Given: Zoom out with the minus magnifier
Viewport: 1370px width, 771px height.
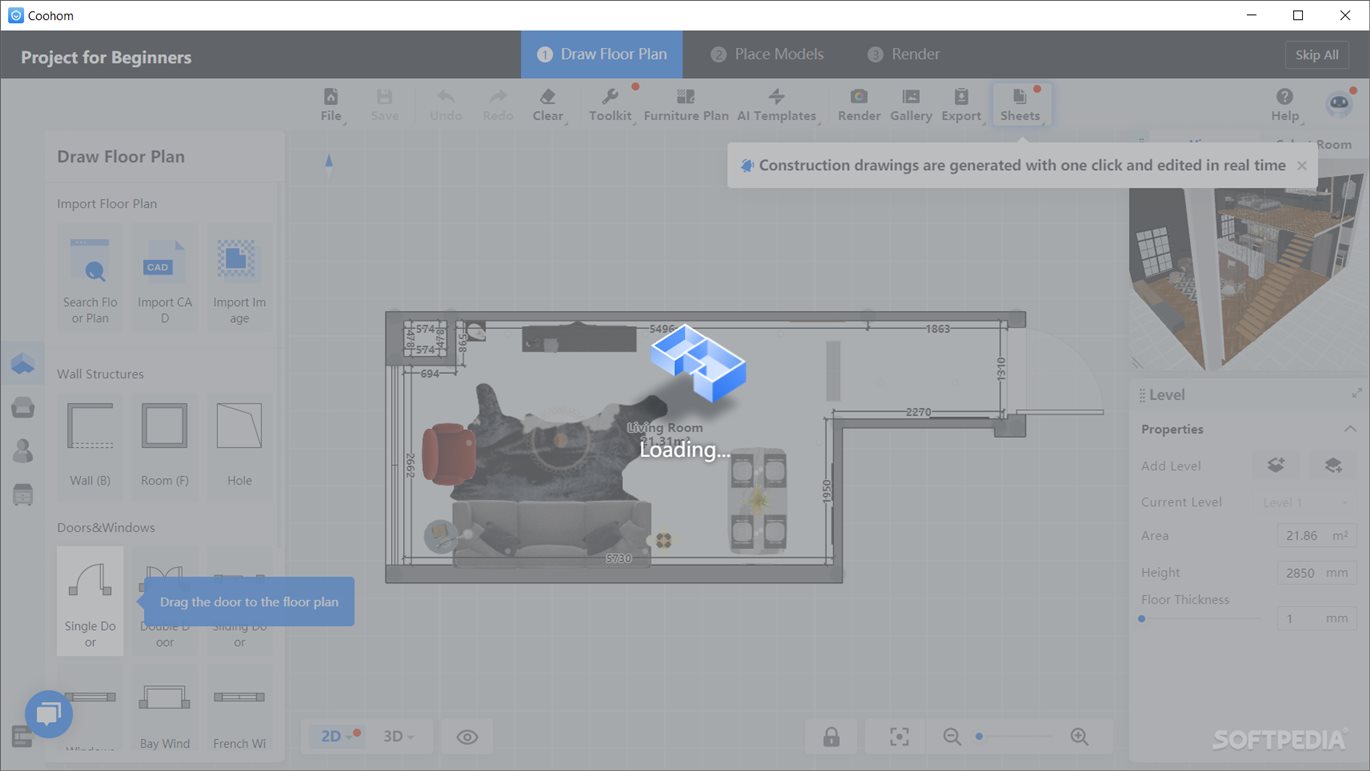Looking at the screenshot, I should coord(951,737).
